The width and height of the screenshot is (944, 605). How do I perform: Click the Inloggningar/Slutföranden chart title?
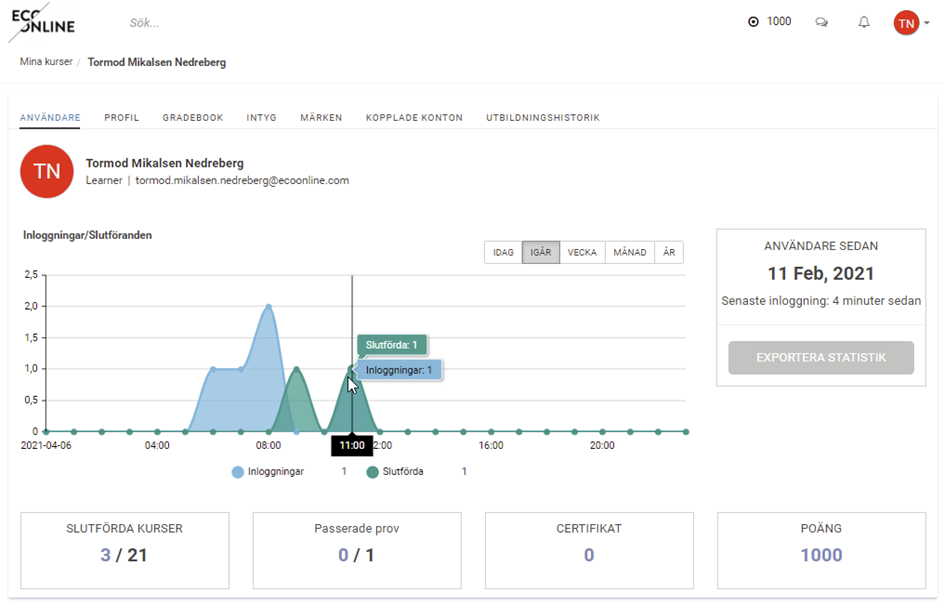click(87, 235)
